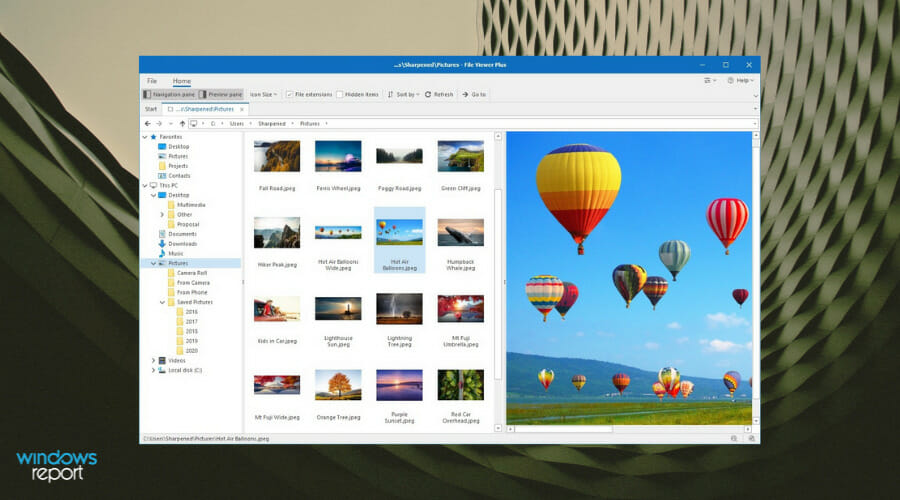
Task: Open the settings options icon beside Help
Action: click(709, 80)
